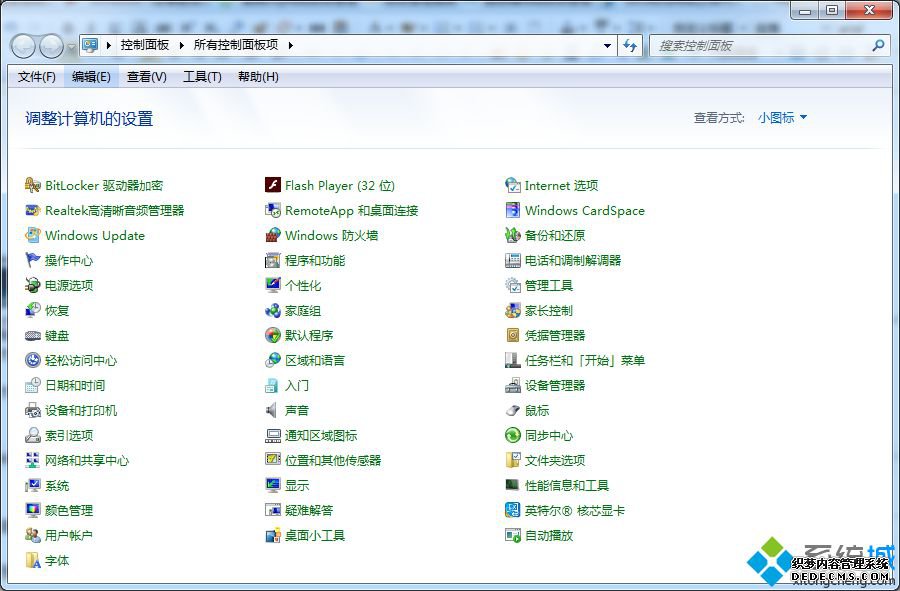Open the 设备管理器 icon
Screen dimensions: 900x591
(x=513, y=386)
